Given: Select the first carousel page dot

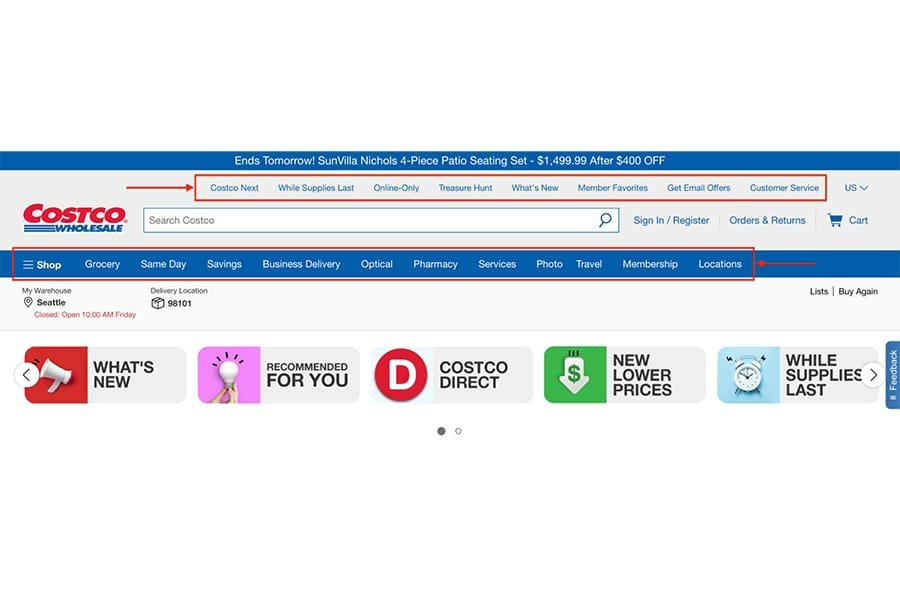Looking at the screenshot, I should click(441, 431).
